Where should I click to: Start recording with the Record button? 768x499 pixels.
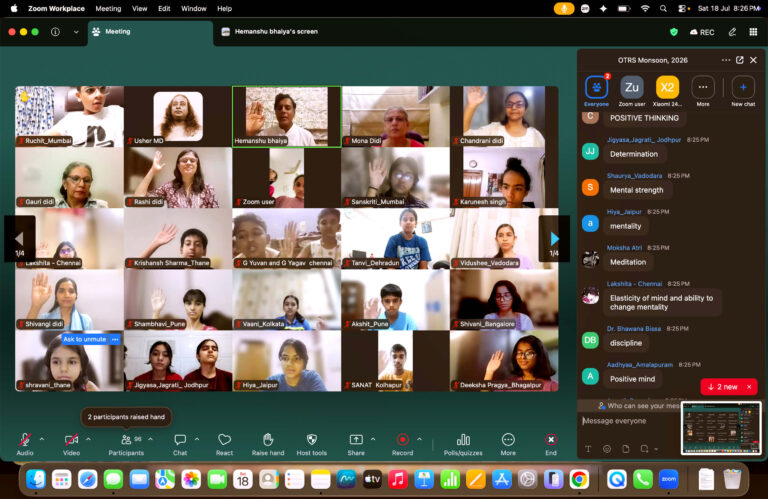click(x=403, y=444)
